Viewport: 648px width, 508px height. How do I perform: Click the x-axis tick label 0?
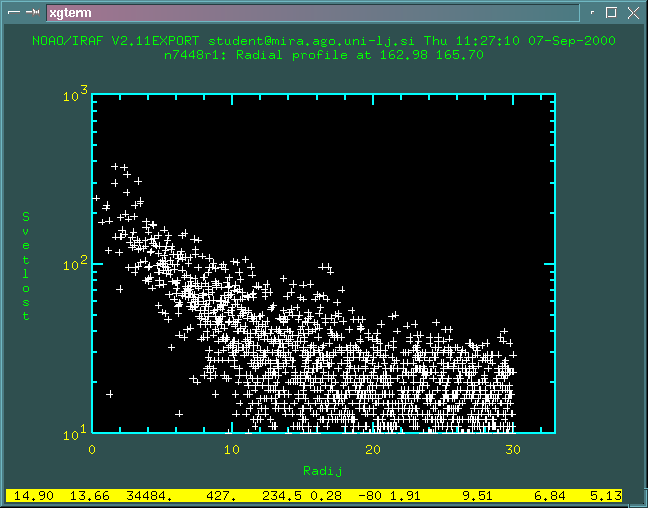pyautogui.click(x=92, y=449)
